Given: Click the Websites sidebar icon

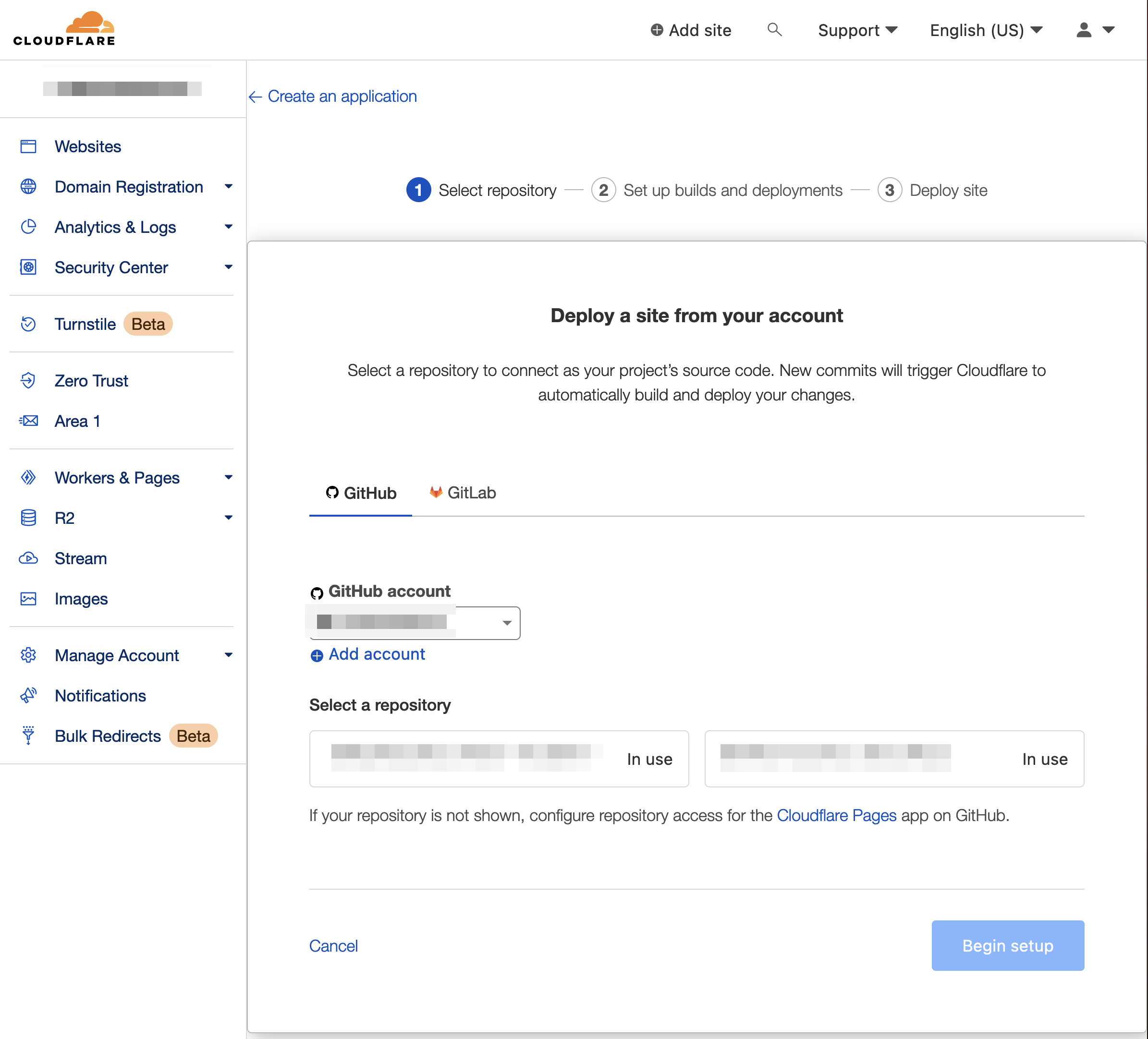Looking at the screenshot, I should click(x=28, y=146).
